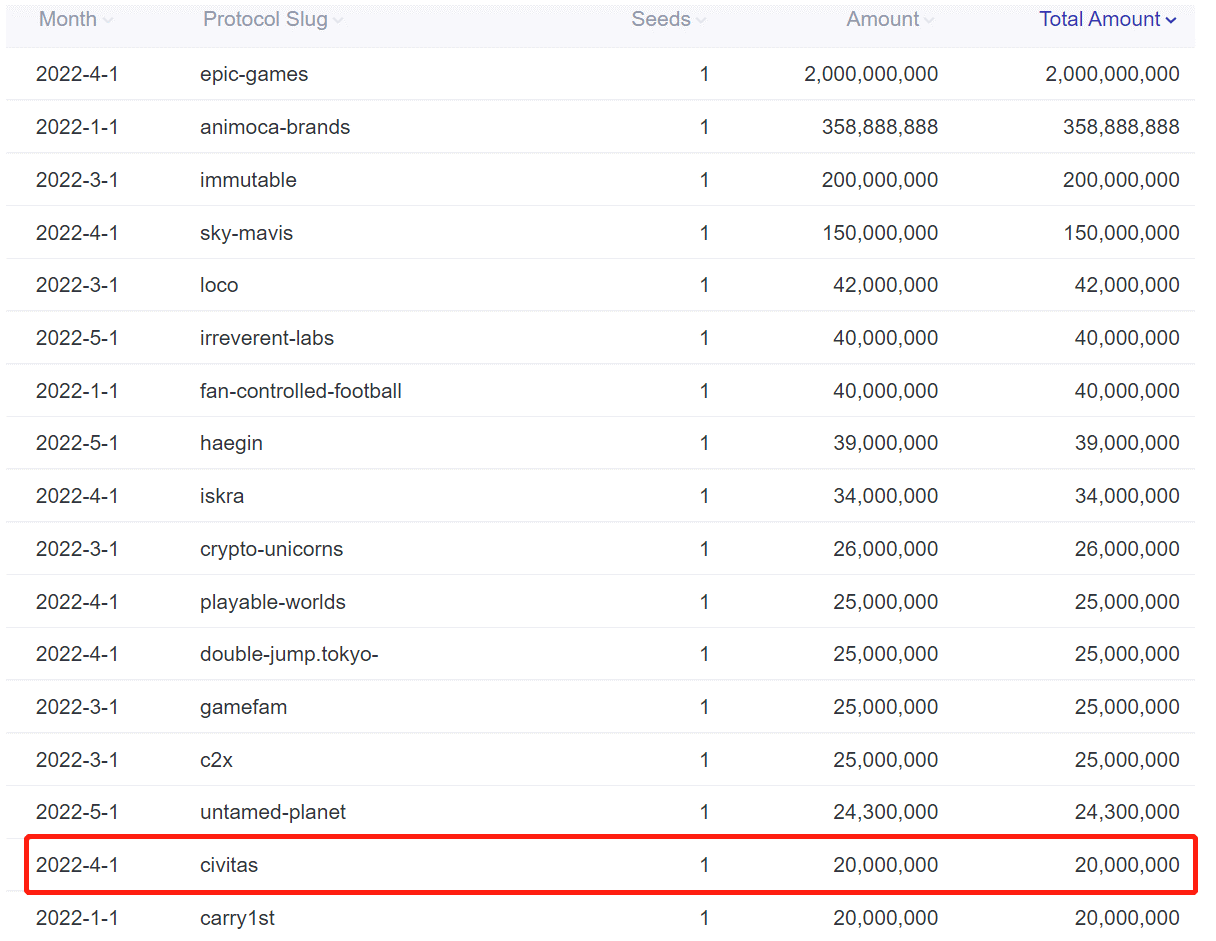Sort the table by Seeds column
This screenshot has width=1216, height=941.
[x=669, y=19]
